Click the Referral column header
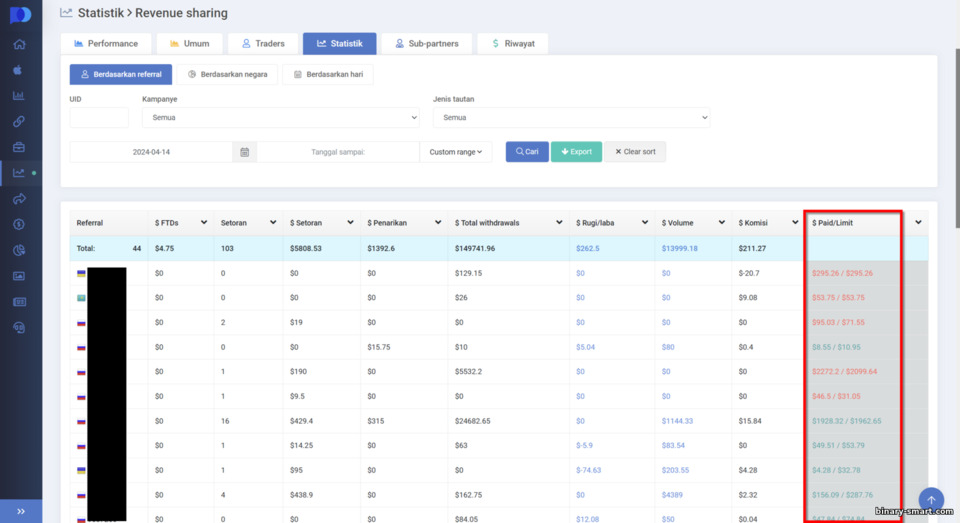Image resolution: width=960 pixels, height=523 pixels. pyautogui.click(x=89, y=223)
